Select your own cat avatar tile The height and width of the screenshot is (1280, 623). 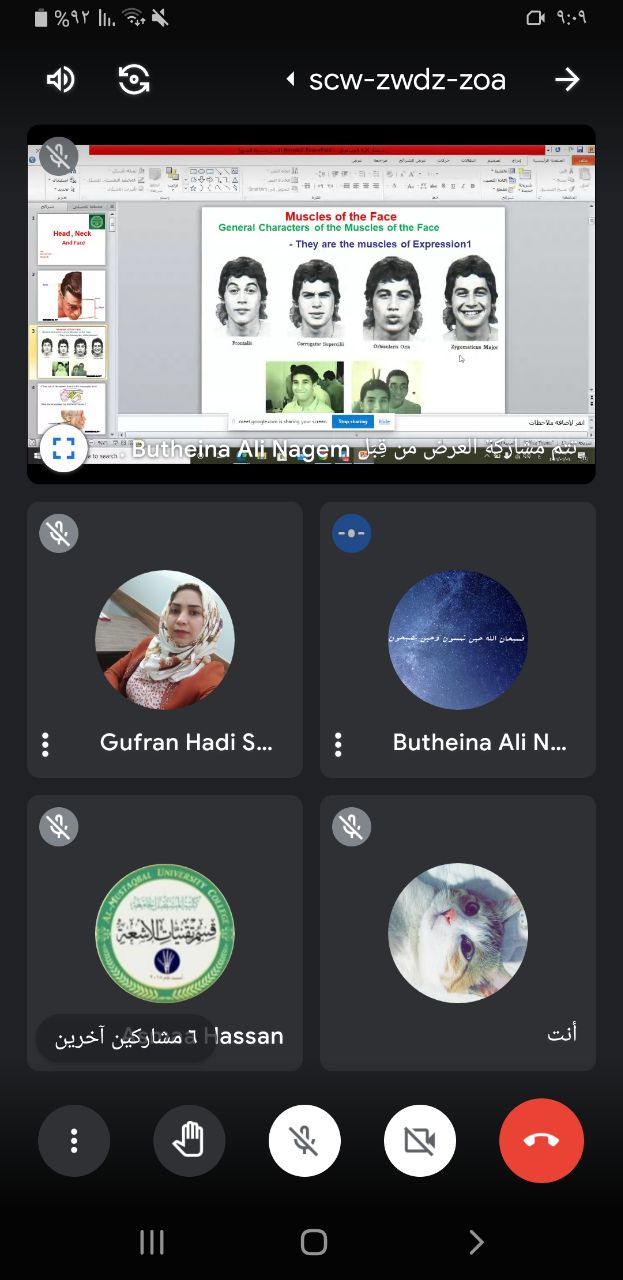[x=457, y=933]
